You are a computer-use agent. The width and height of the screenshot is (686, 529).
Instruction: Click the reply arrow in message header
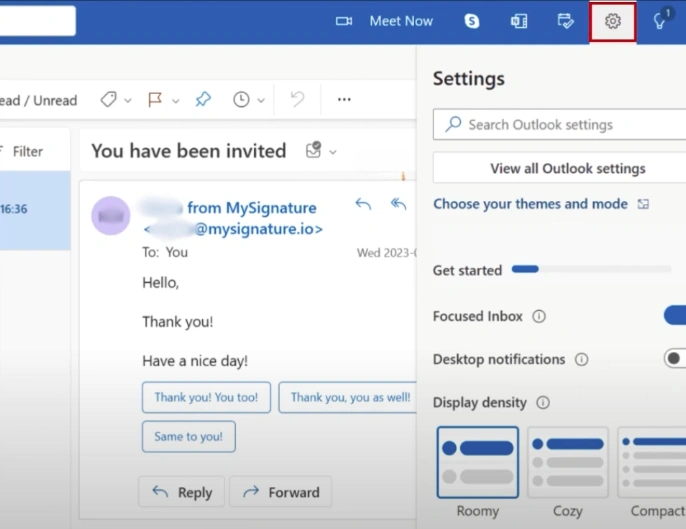tap(363, 203)
